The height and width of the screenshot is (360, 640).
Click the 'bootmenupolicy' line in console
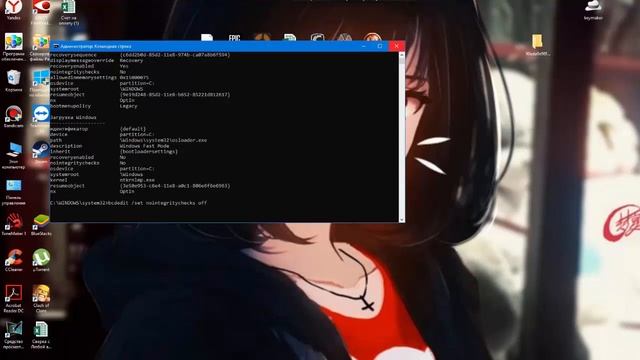[94, 106]
